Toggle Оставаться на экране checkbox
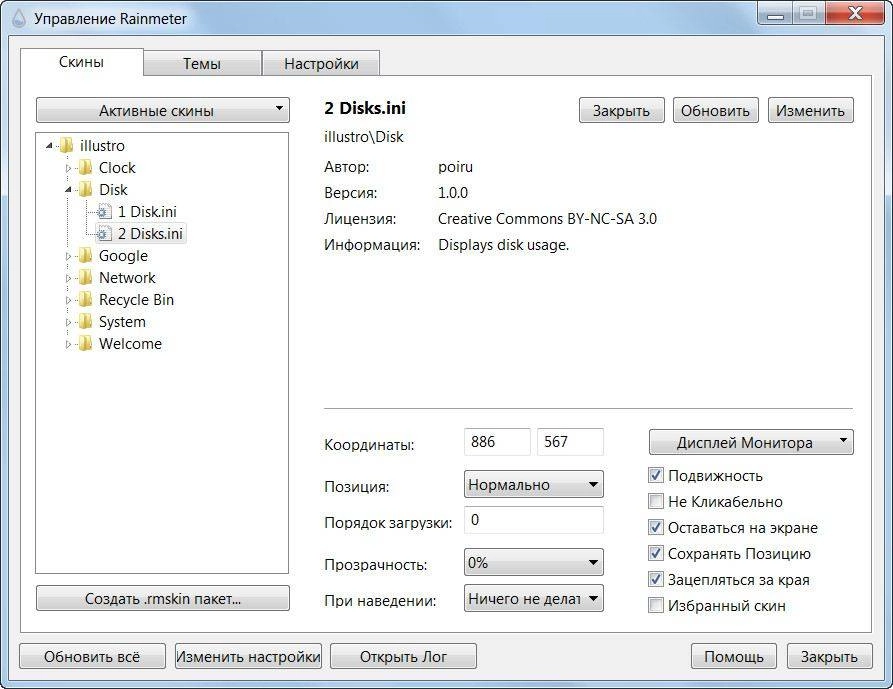Screen dimensions: 893x689 click(656, 528)
